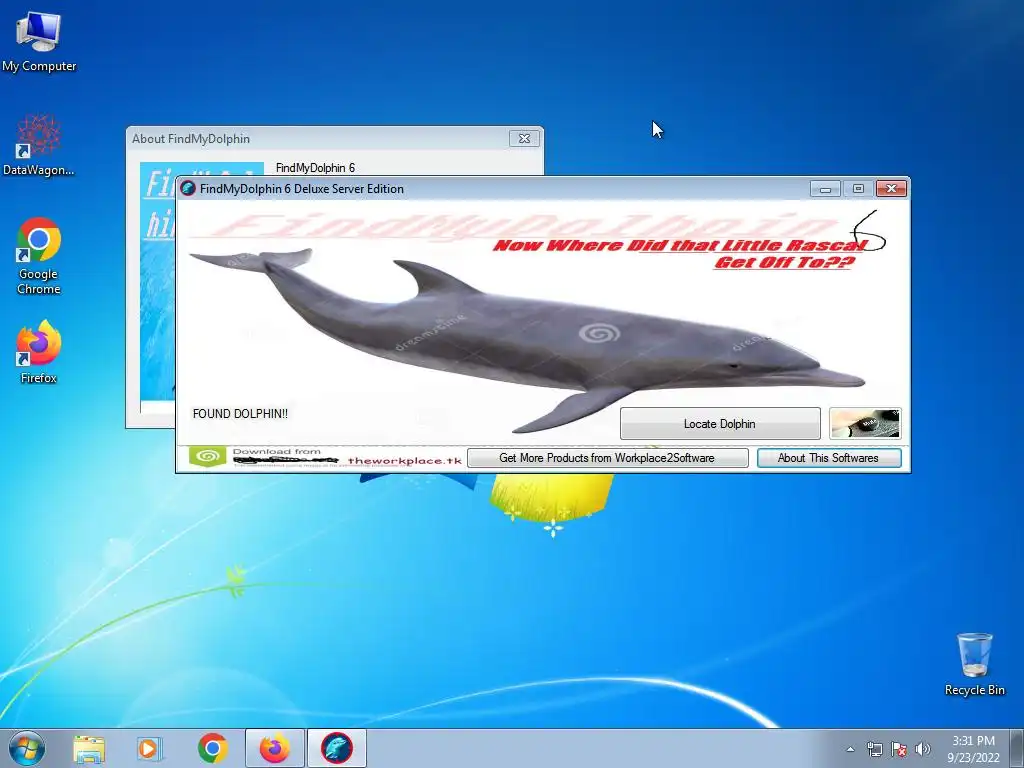The height and width of the screenshot is (768, 1024).
Task: Click the Locate Dolphin button
Action: point(720,424)
